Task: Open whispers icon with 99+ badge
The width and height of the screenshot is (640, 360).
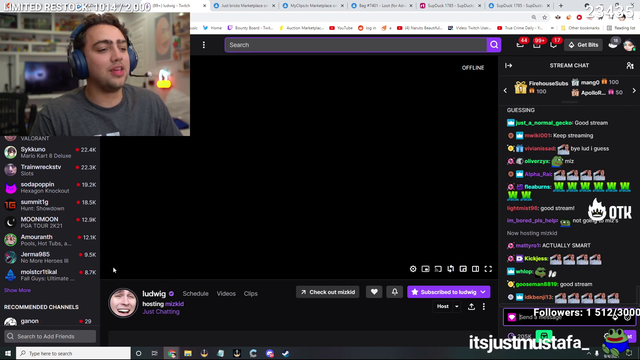Action: tap(537, 44)
